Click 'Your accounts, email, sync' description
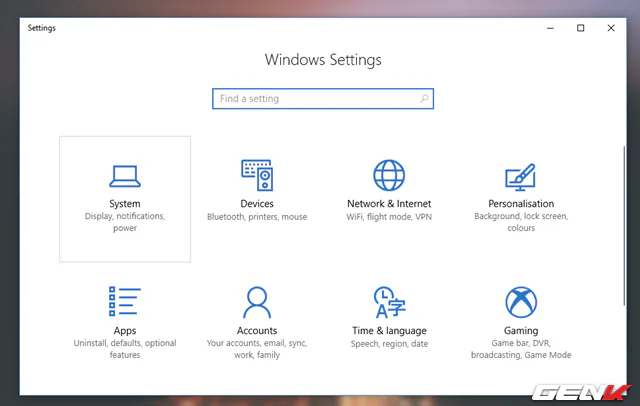Screen dimensions: 640x406 click(257, 349)
